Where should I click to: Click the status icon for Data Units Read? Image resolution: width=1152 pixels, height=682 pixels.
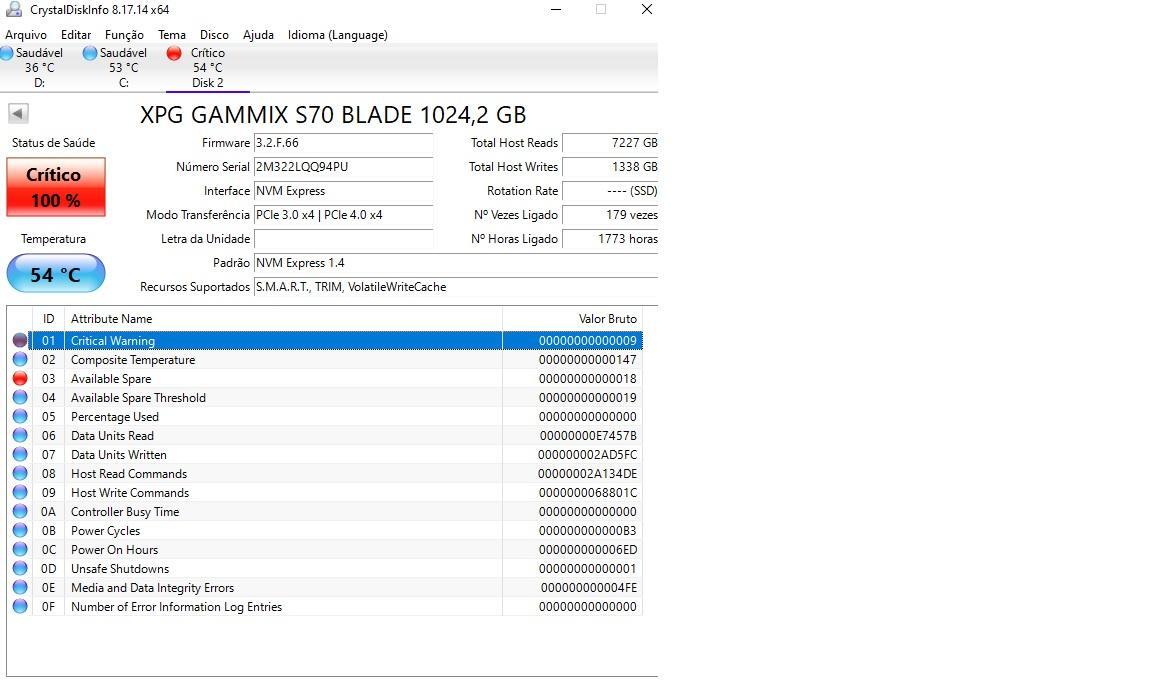click(x=20, y=436)
